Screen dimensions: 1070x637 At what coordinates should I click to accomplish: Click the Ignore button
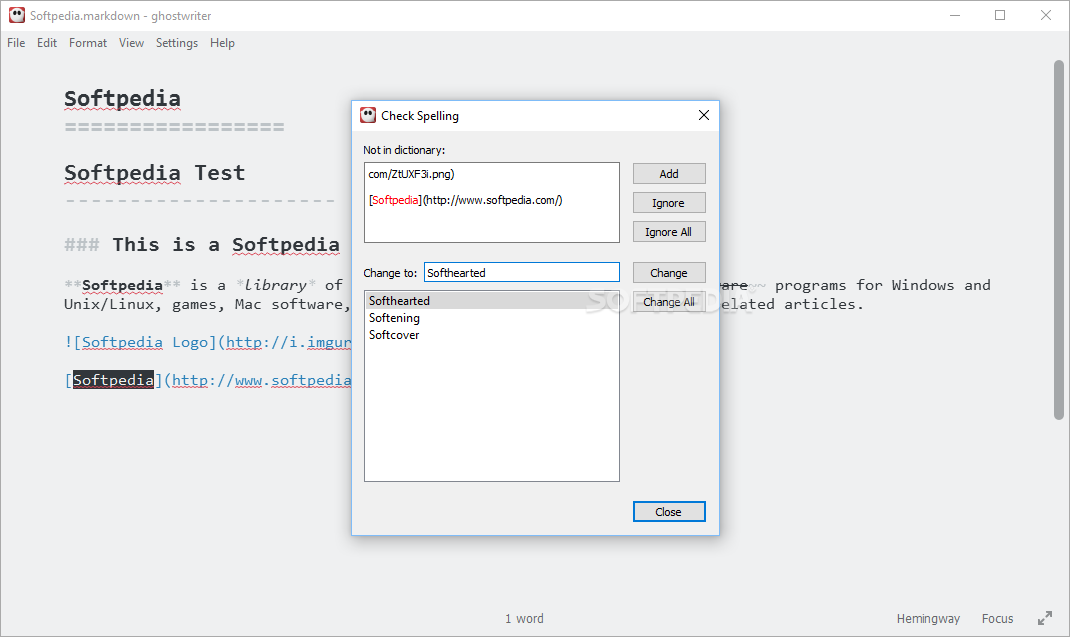click(x=669, y=203)
